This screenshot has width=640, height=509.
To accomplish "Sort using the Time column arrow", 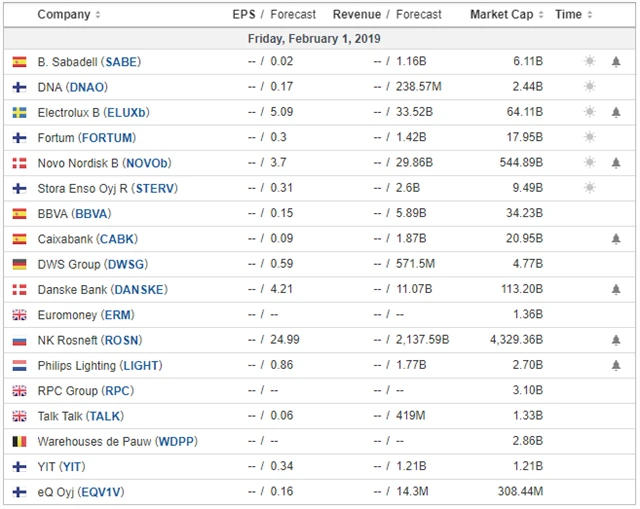I will click(x=590, y=15).
